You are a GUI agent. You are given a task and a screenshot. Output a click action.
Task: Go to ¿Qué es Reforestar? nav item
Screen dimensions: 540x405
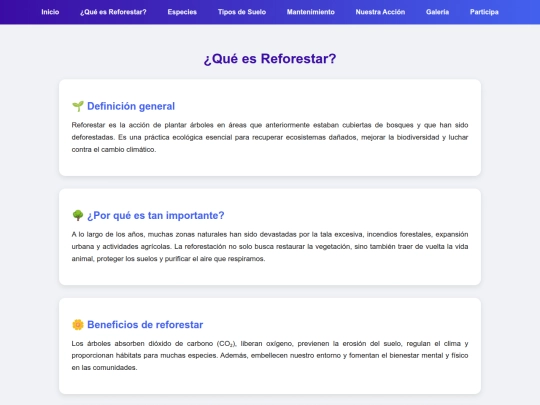(x=113, y=12)
